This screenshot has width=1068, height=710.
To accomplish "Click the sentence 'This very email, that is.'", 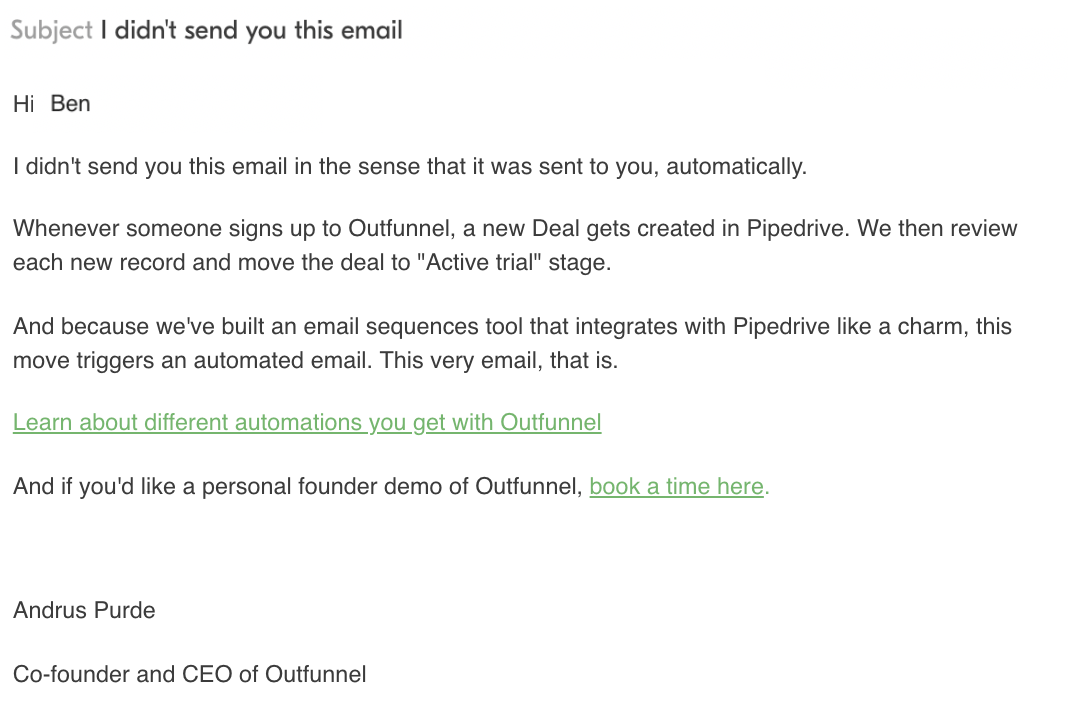I will coord(499,360).
